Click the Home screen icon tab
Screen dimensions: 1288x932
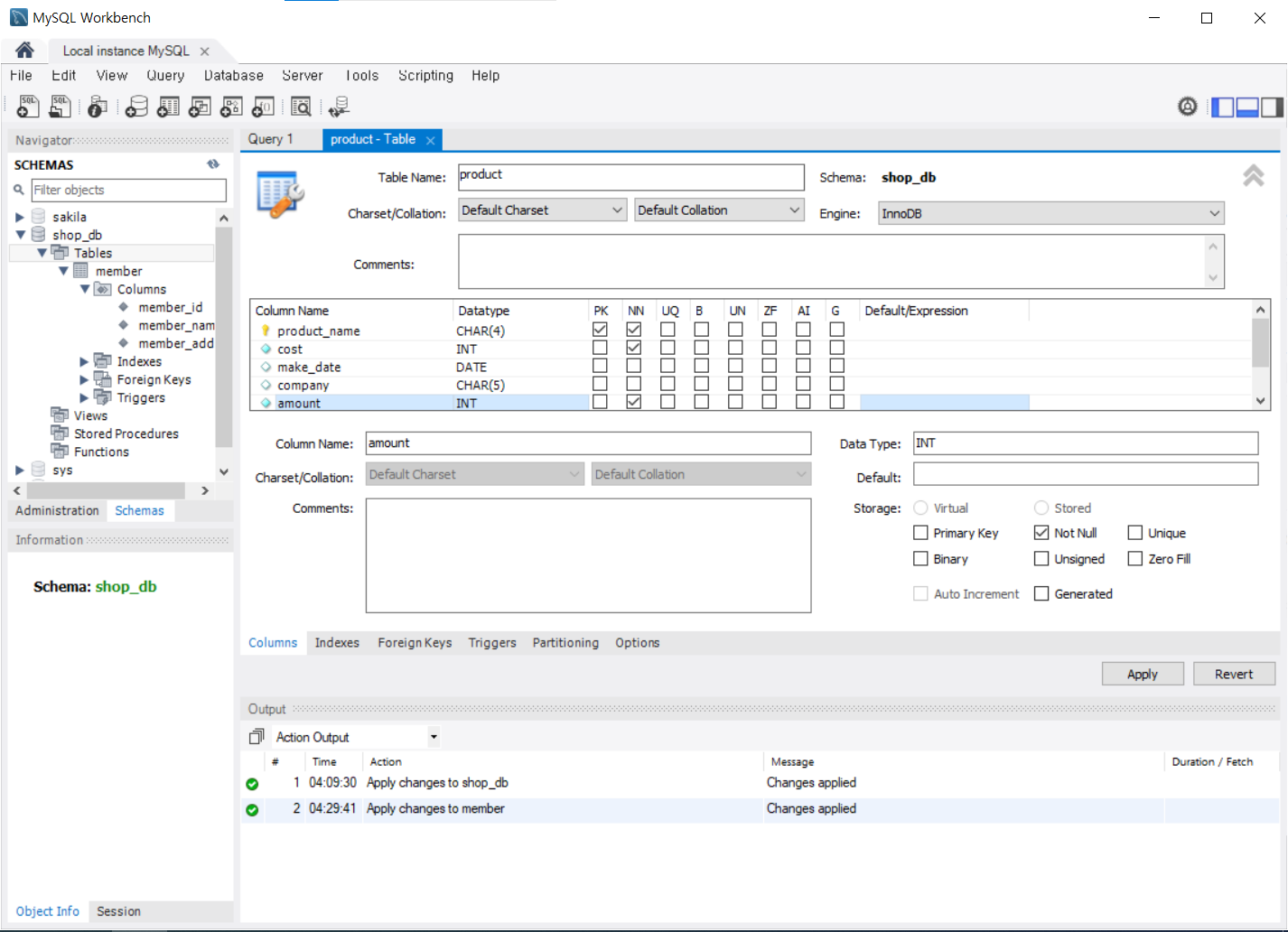[24, 50]
